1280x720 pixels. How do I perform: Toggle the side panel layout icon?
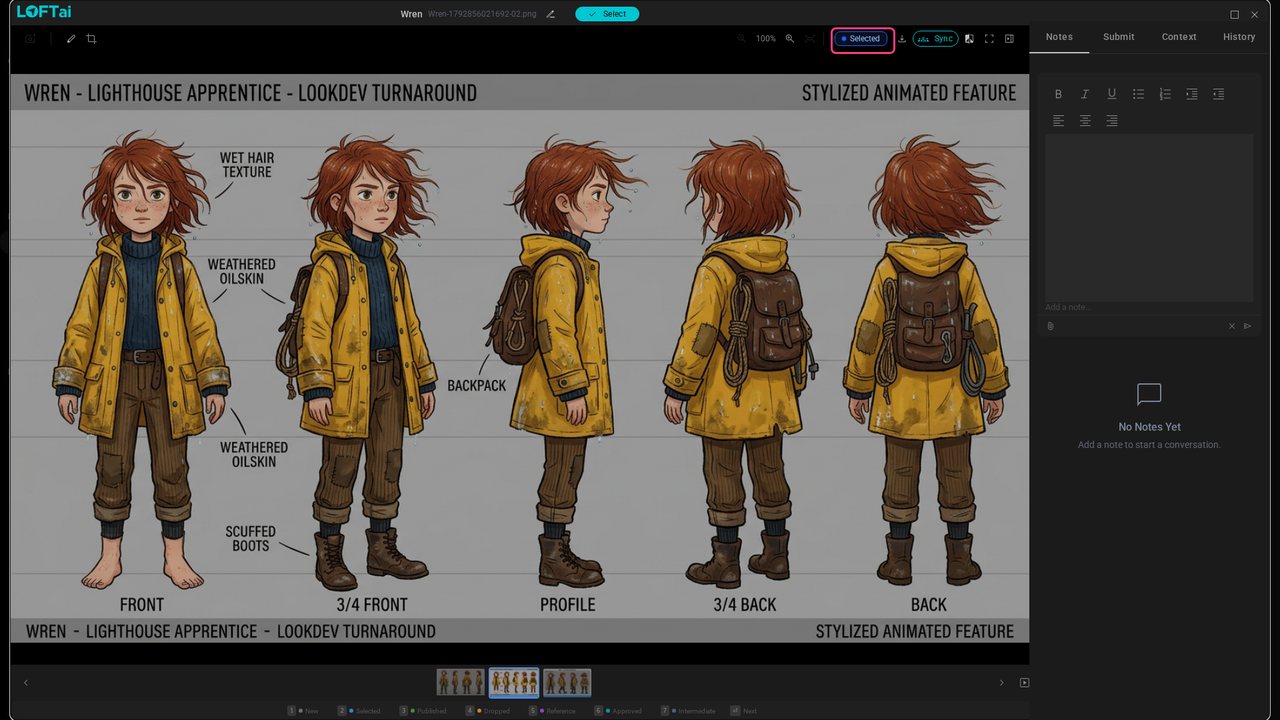(1009, 39)
